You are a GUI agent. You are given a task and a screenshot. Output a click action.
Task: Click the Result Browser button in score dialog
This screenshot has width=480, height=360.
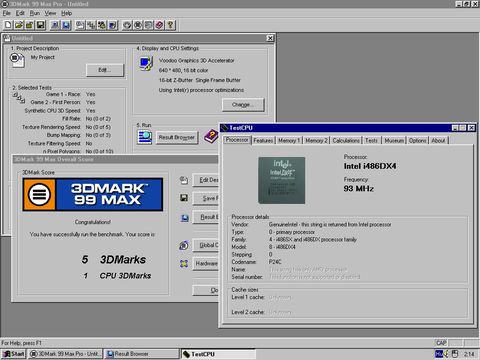(206, 217)
